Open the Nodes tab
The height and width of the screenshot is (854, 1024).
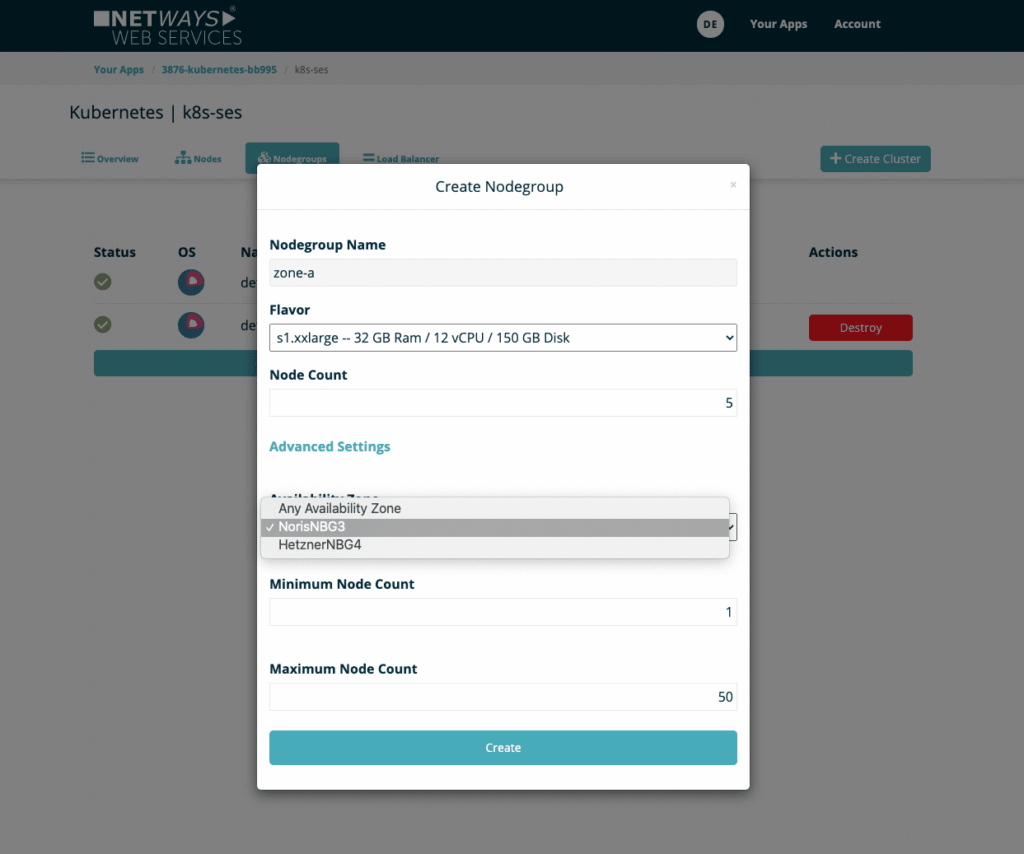[x=198, y=159]
